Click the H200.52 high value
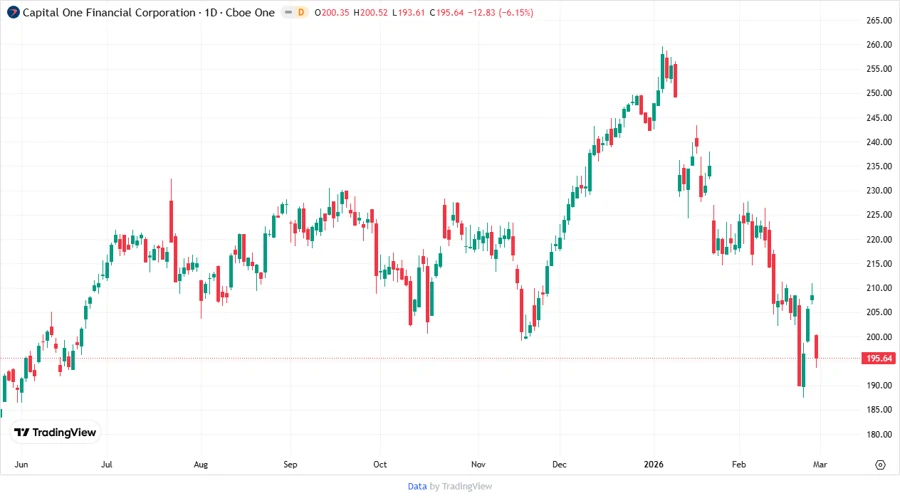Image resolution: width=900 pixels, height=498 pixels. [x=370, y=12]
